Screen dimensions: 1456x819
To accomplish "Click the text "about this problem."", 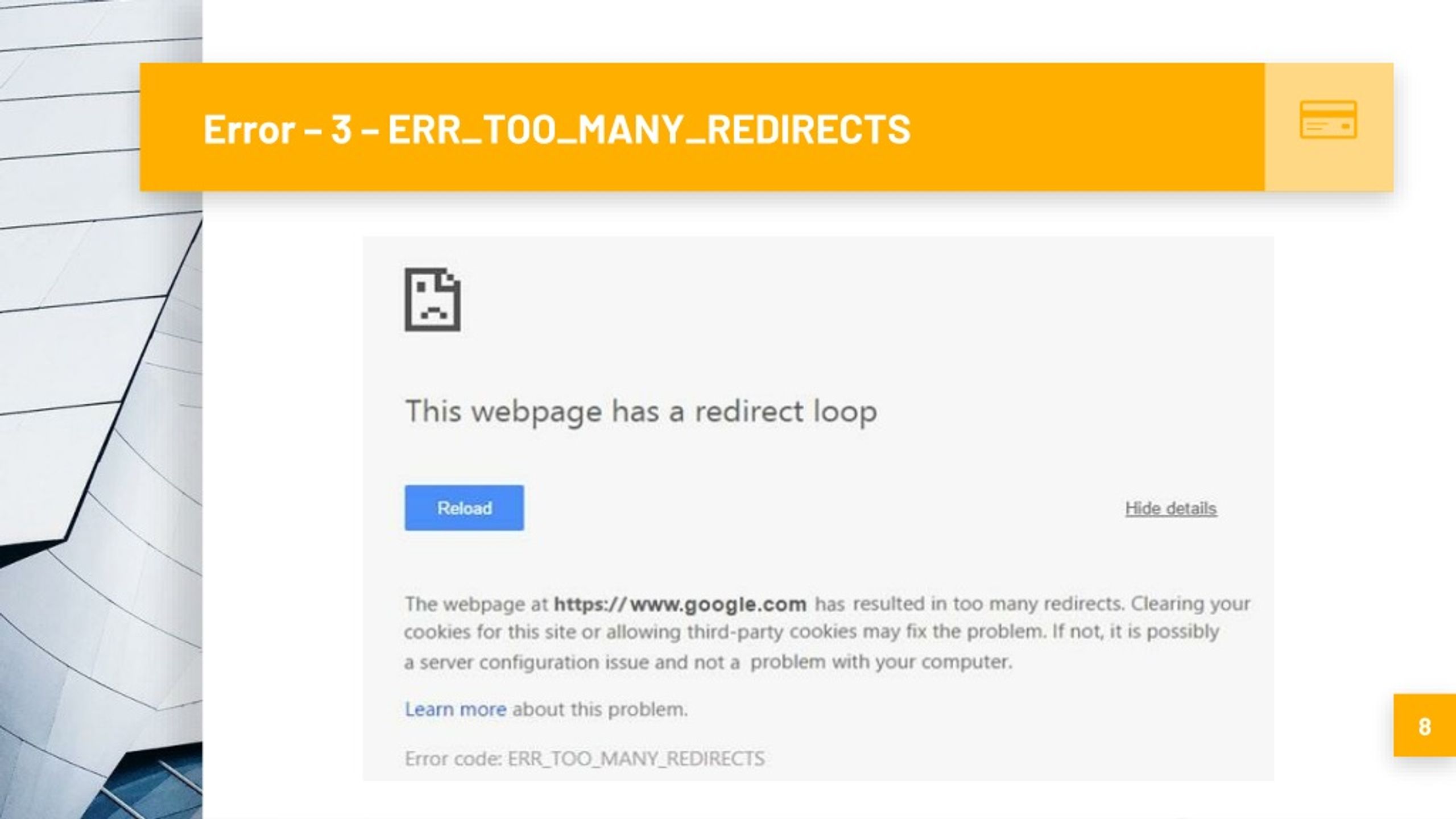I will click(x=600, y=709).
